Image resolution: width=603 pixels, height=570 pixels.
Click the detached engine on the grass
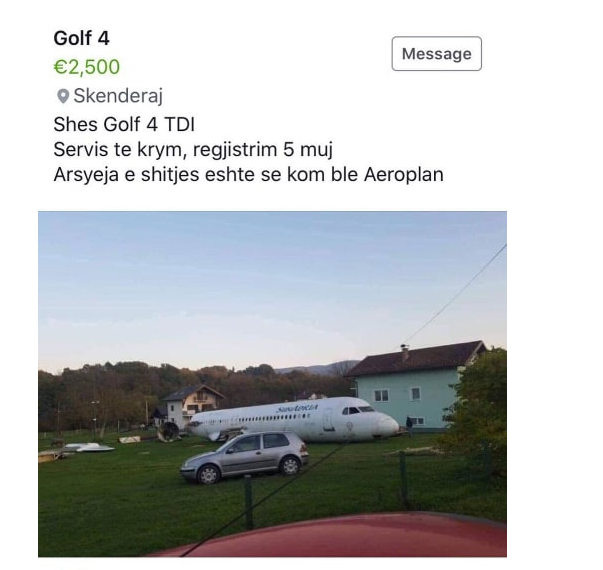click(x=168, y=432)
